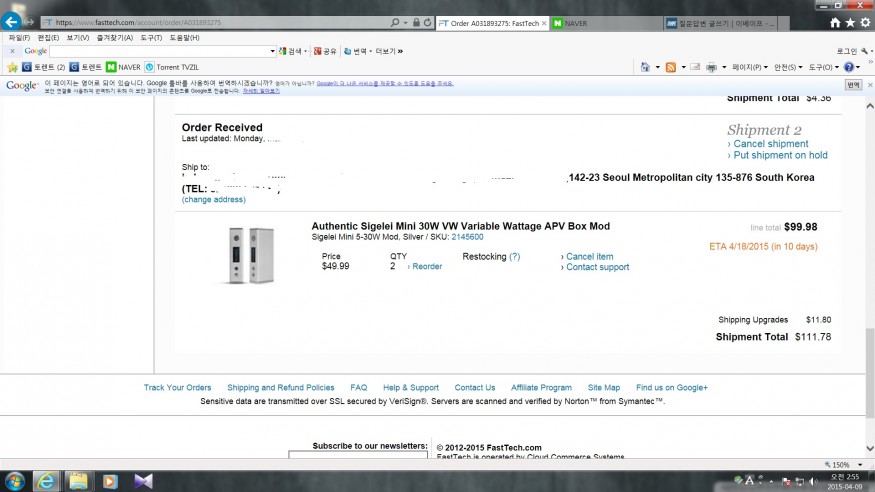Open Favorites with the star icon
Screen dimensions: 875x492
point(850,22)
